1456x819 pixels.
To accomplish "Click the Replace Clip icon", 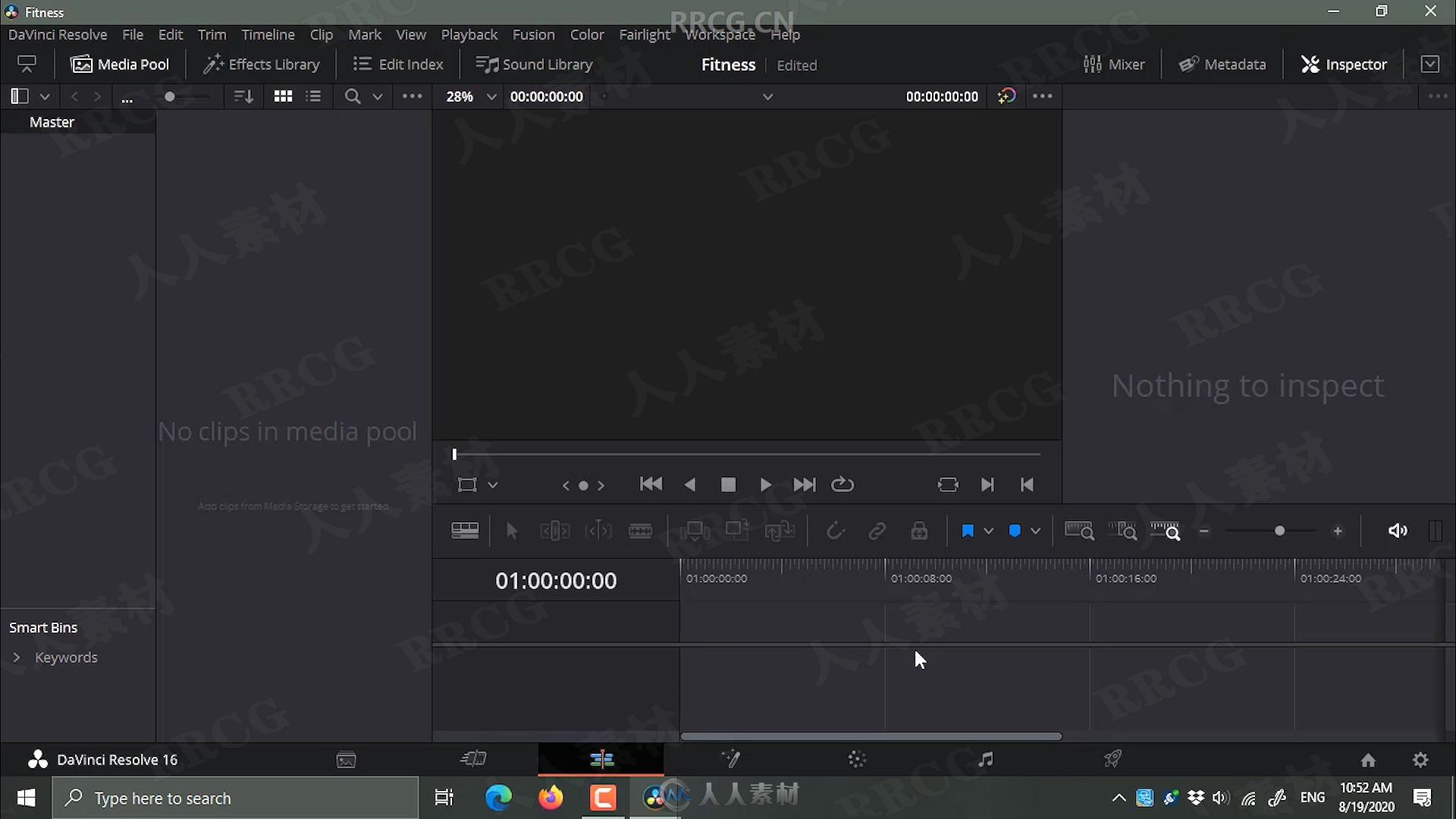I will tap(780, 531).
